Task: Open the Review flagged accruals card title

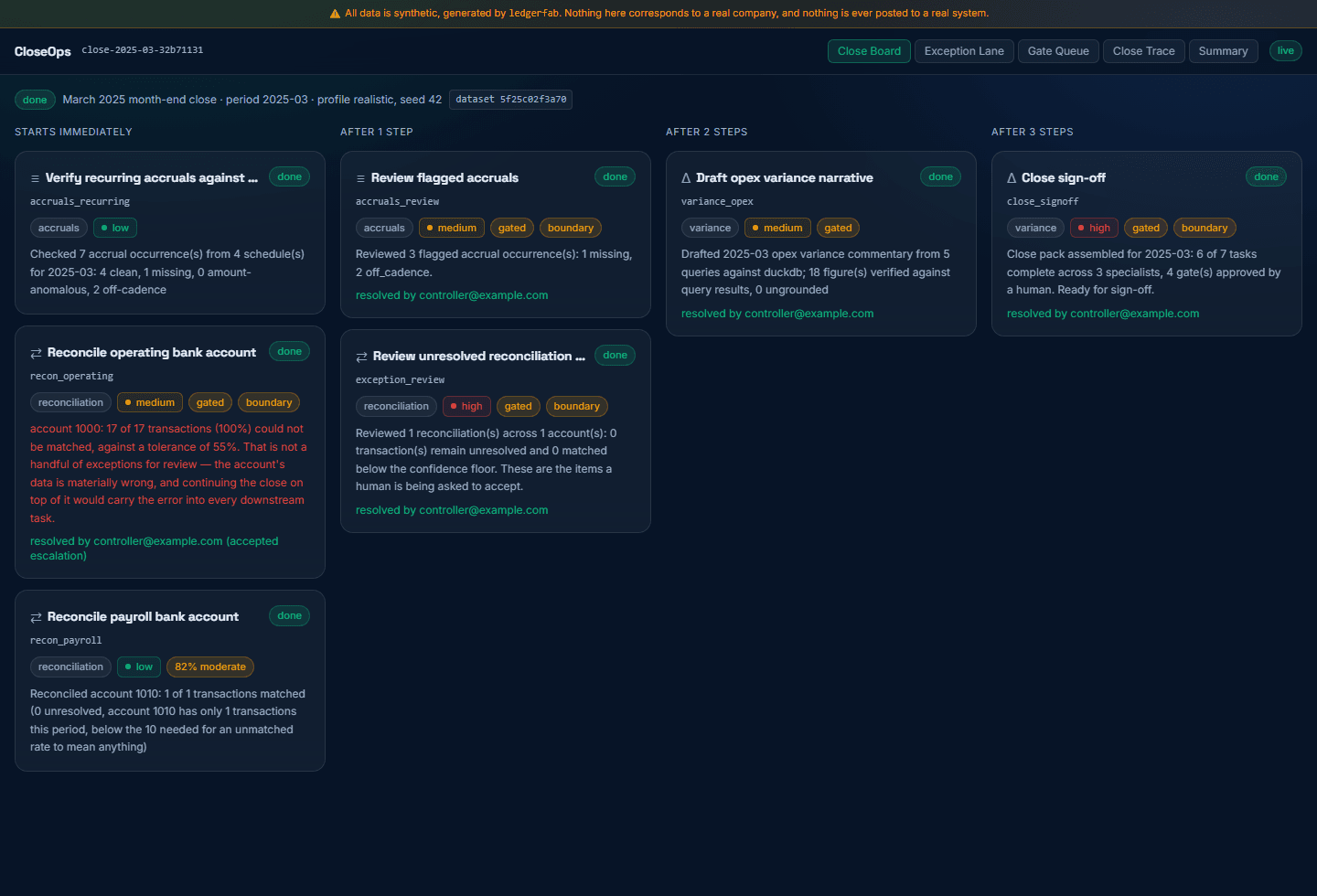Action: coord(444,178)
